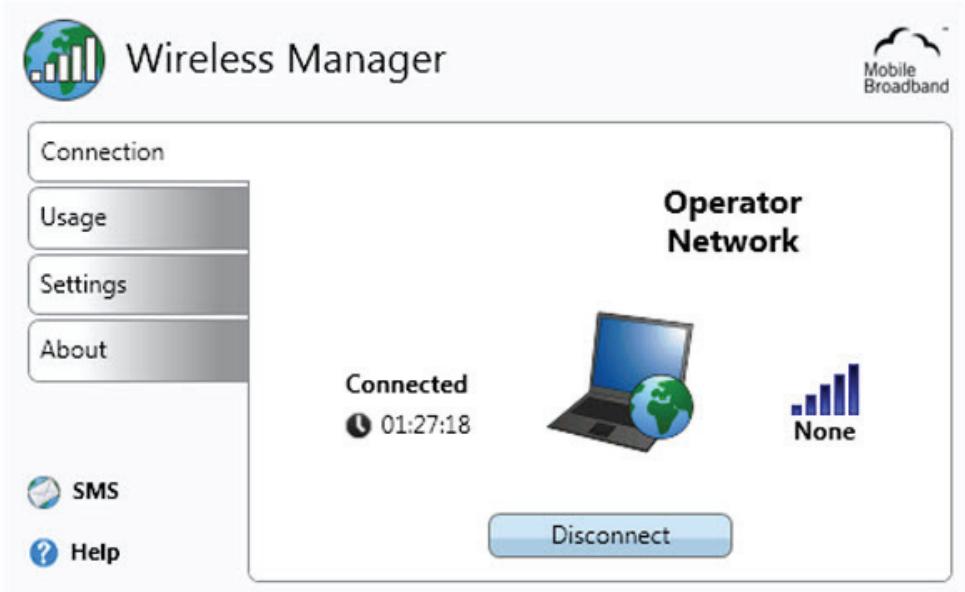Click the clock icon beside connection timer

tap(358, 425)
